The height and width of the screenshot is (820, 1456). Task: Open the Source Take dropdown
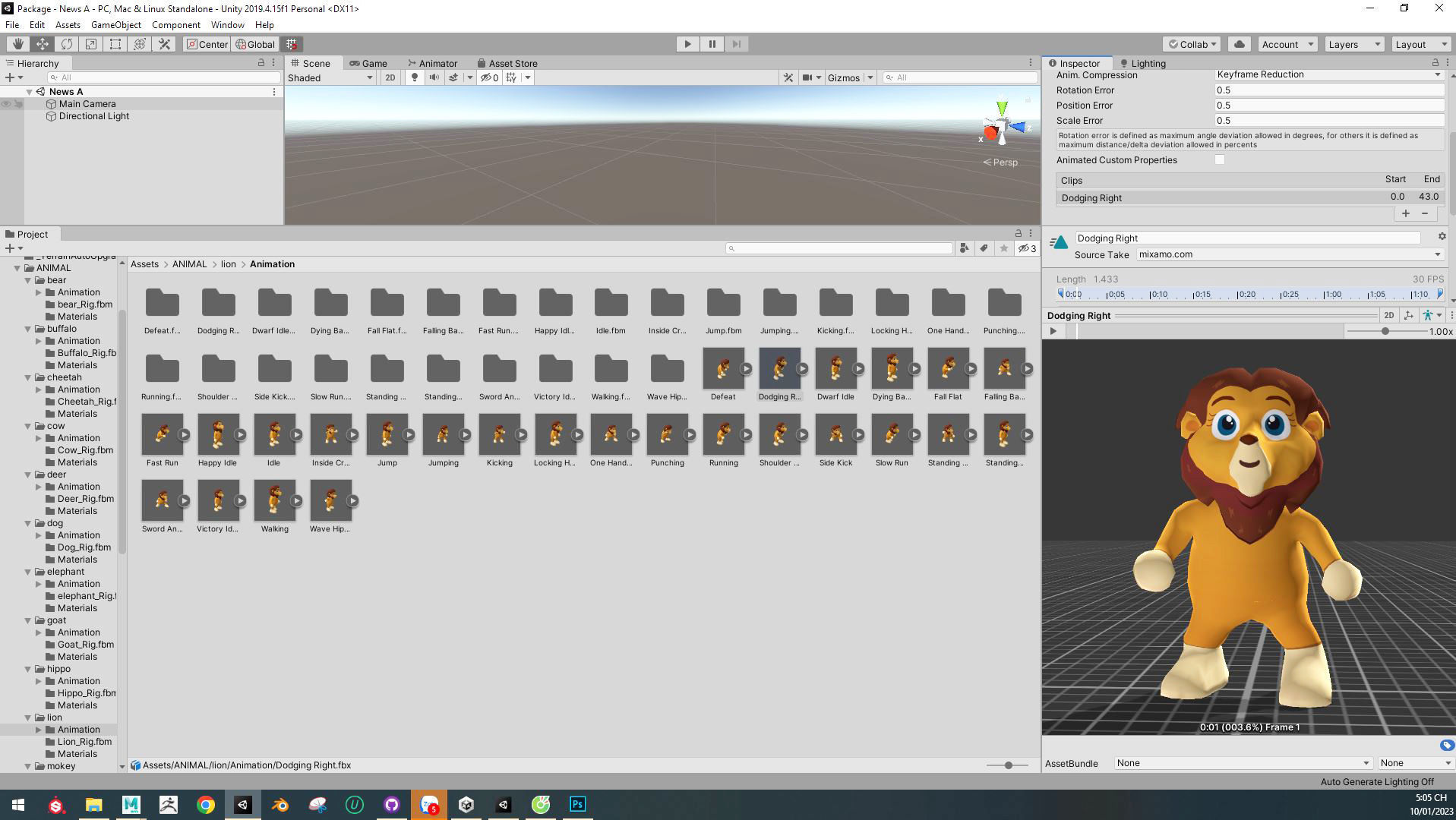click(1290, 254)
